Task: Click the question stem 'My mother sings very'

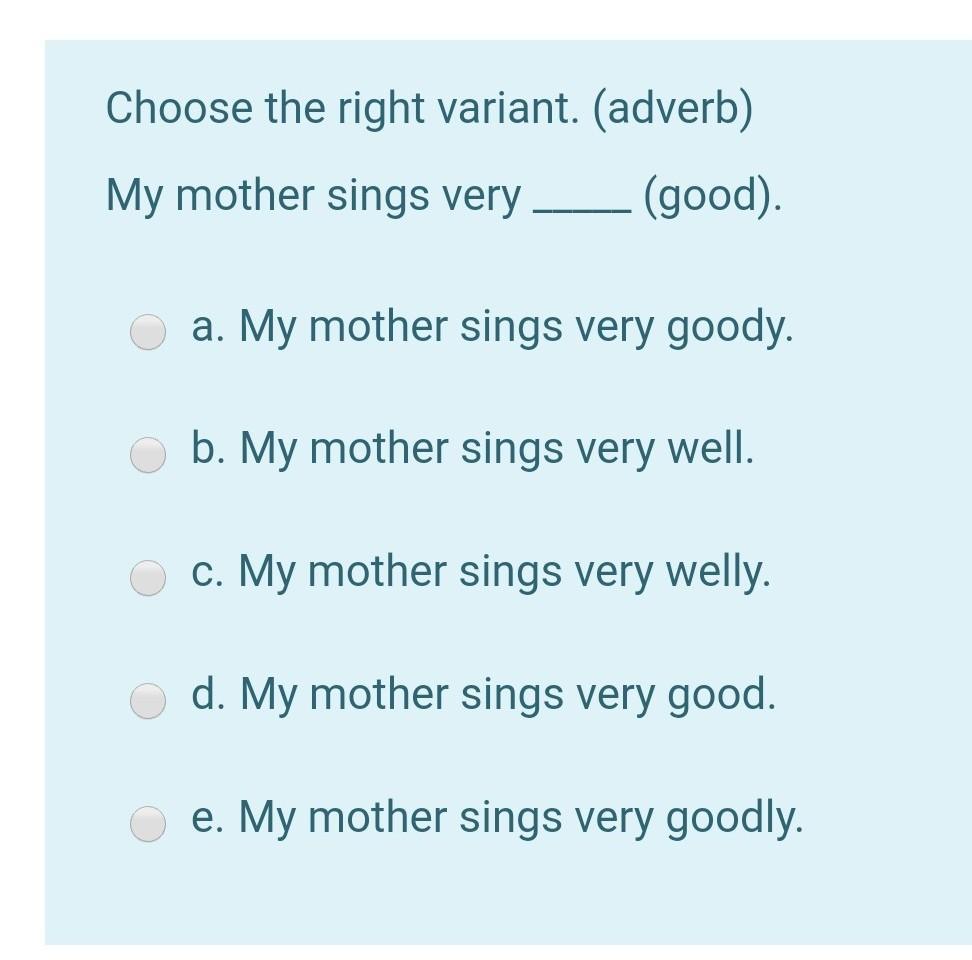Action: pos(314,197)
